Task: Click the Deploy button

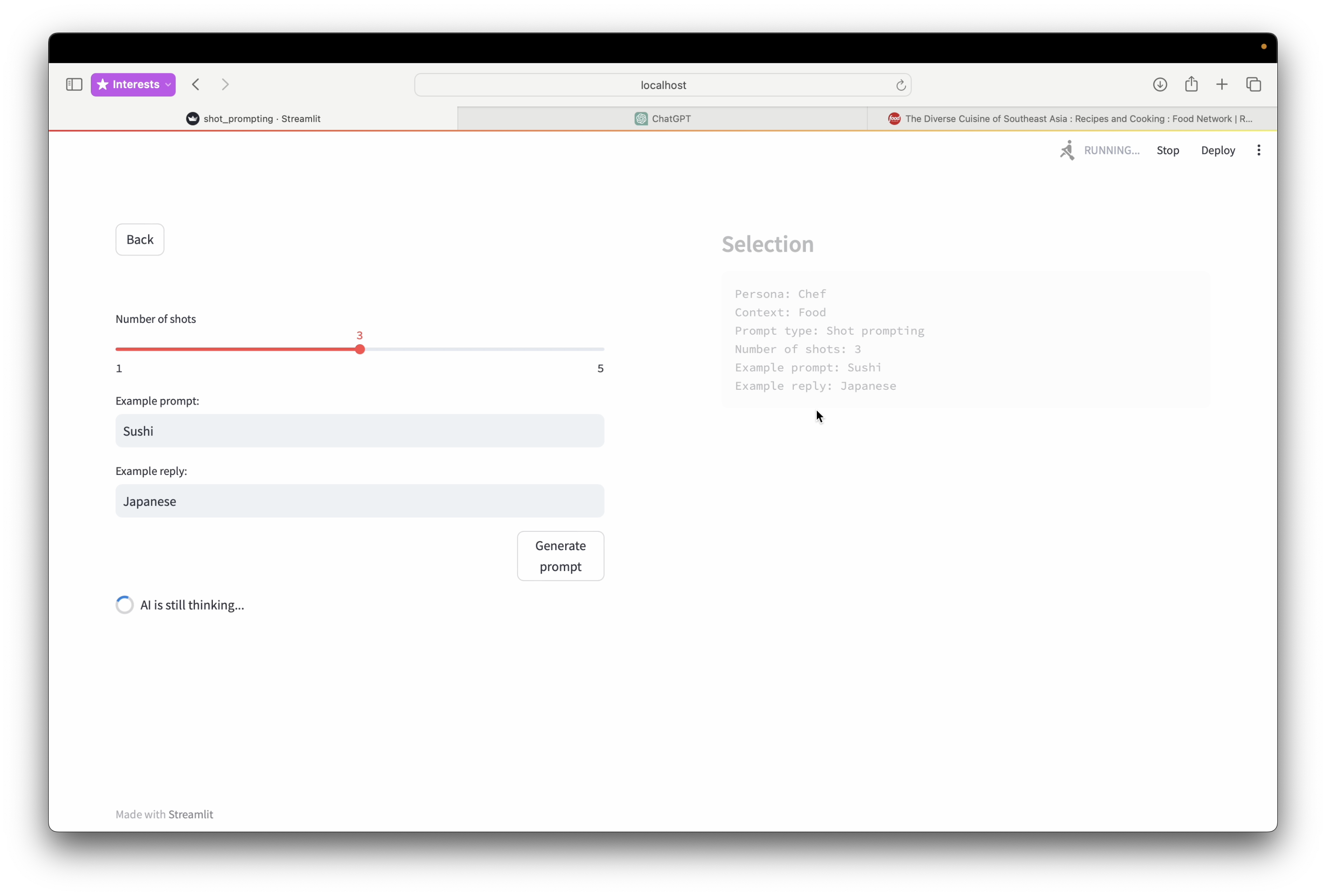Action: [x=1217, y=150]
